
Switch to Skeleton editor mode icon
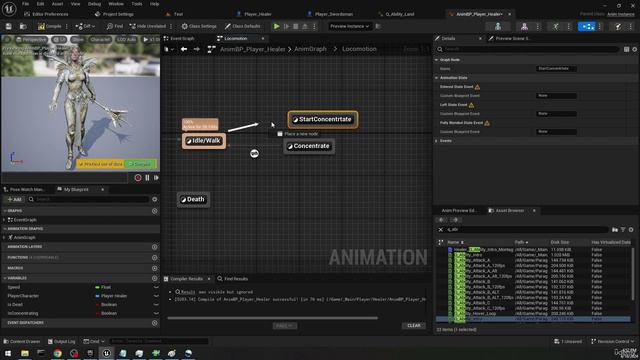coord(498,27)
